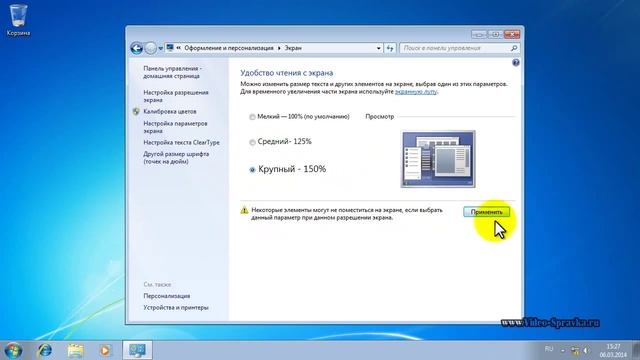
Task: Click the Просмотр preview thumbnail image
Action: click(438, 159)
